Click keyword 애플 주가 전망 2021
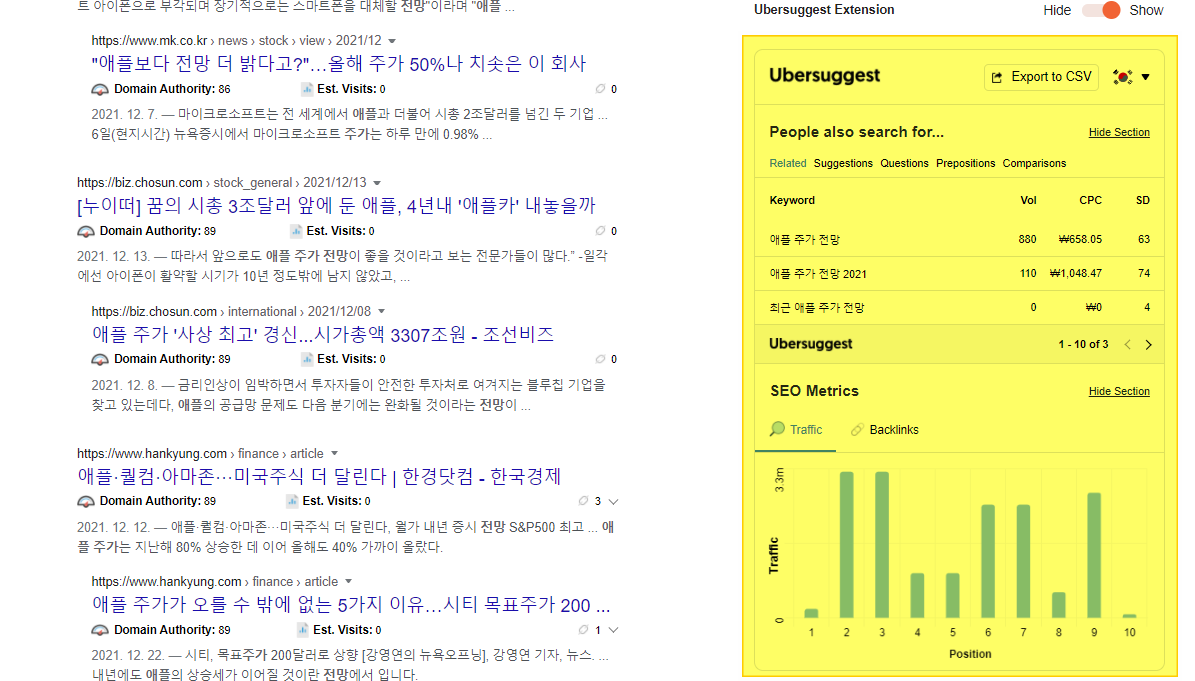The height and width of the screenshot is (681, 1195). [x=818, y=273]
